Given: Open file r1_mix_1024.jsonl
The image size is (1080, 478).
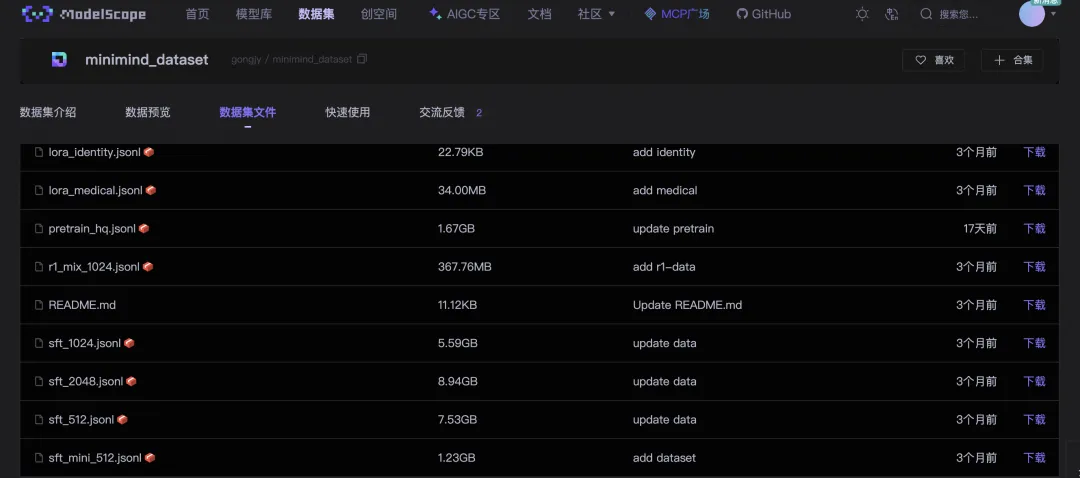Looking at the screenshot, I should 94,267.
